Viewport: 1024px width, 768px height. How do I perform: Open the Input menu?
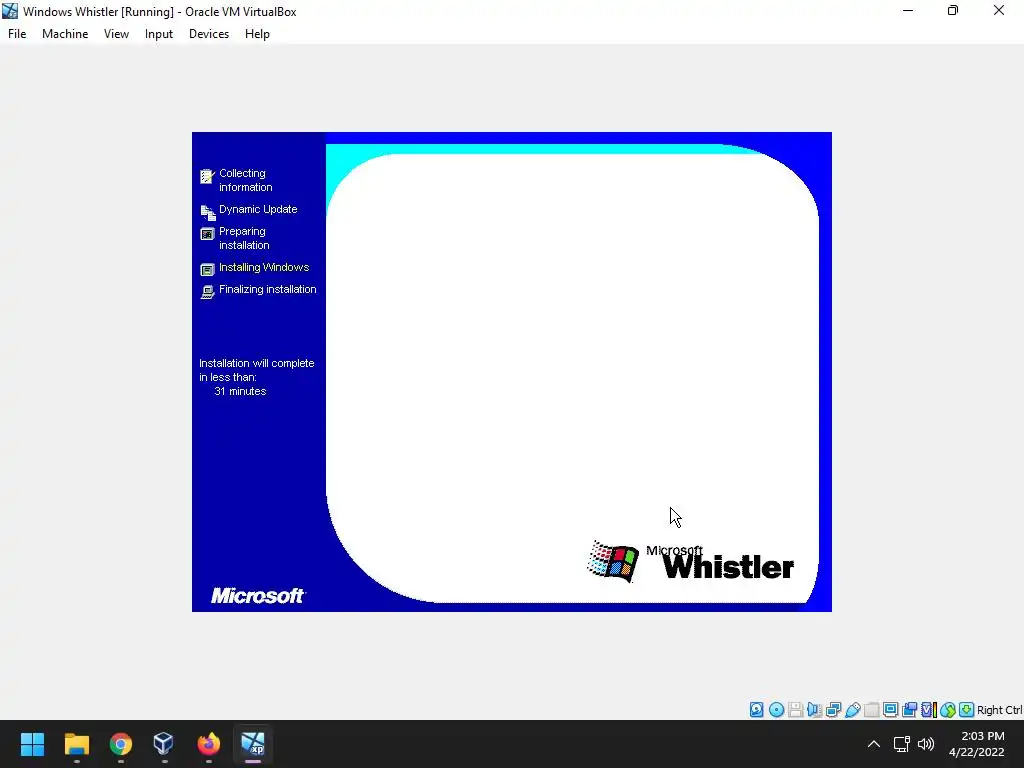point(159,34)
